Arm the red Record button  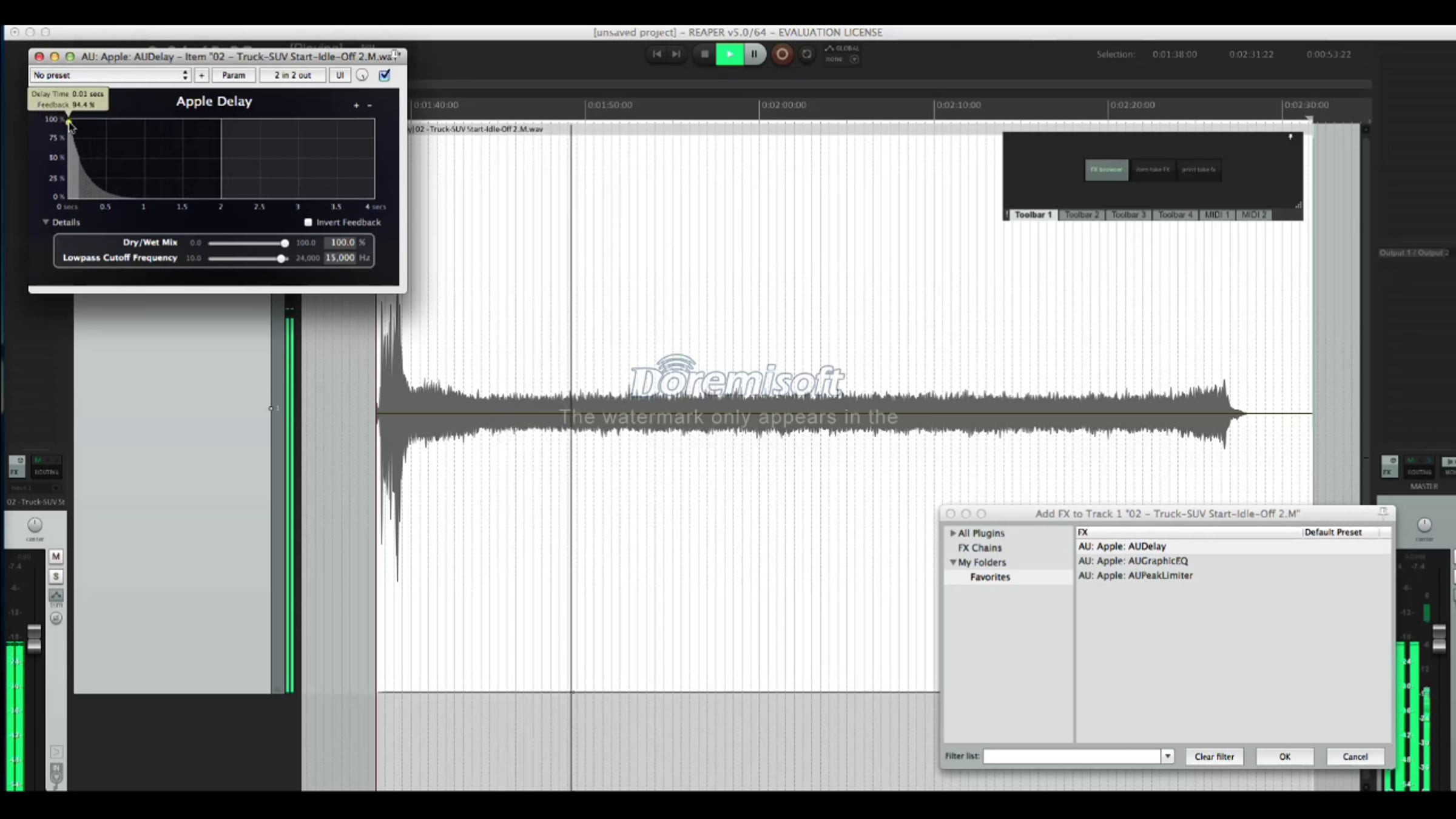[x=782, y=55]
